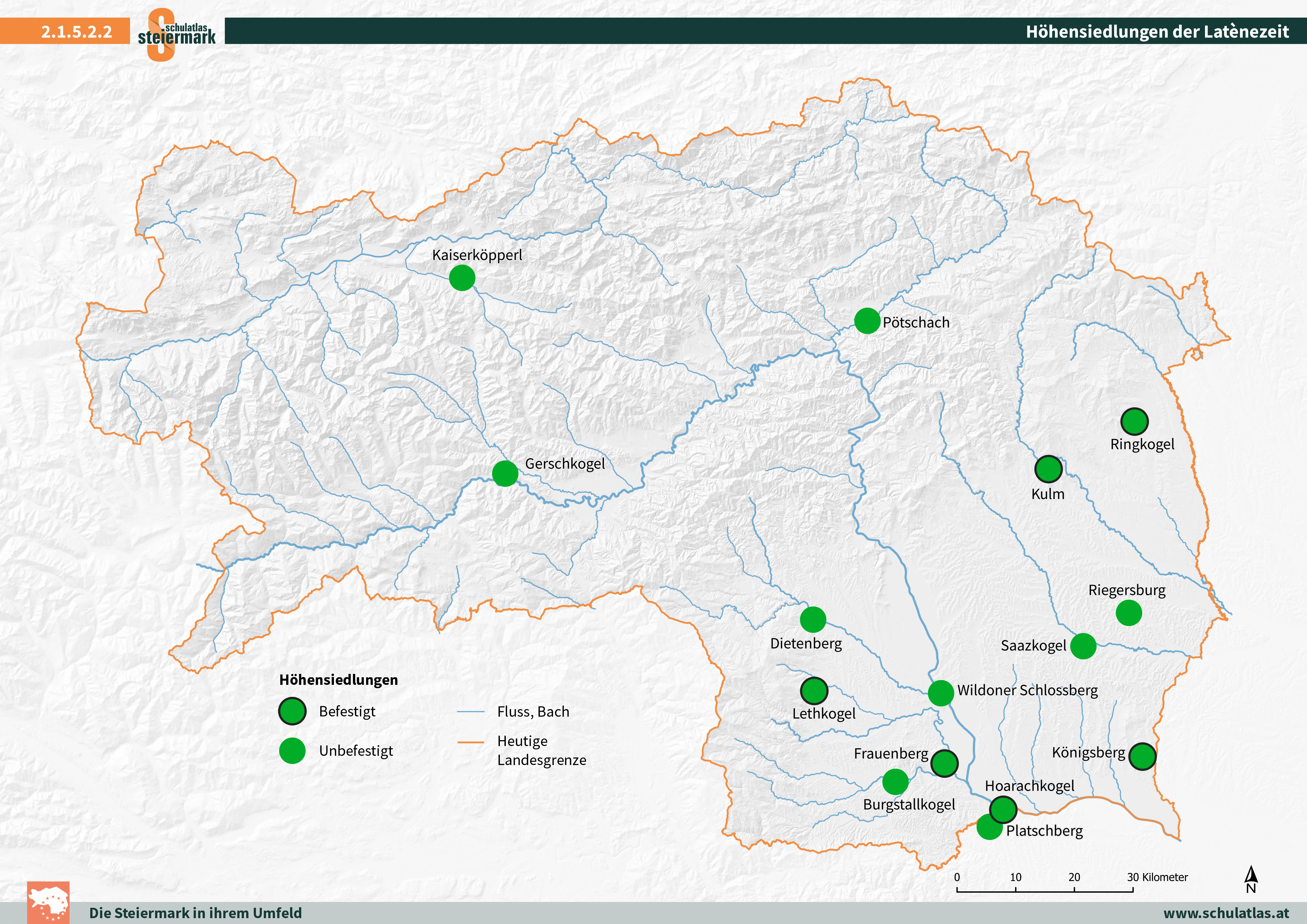
Task: Click the Wildoner Schlossberg green marker
Action: [940, 693]
